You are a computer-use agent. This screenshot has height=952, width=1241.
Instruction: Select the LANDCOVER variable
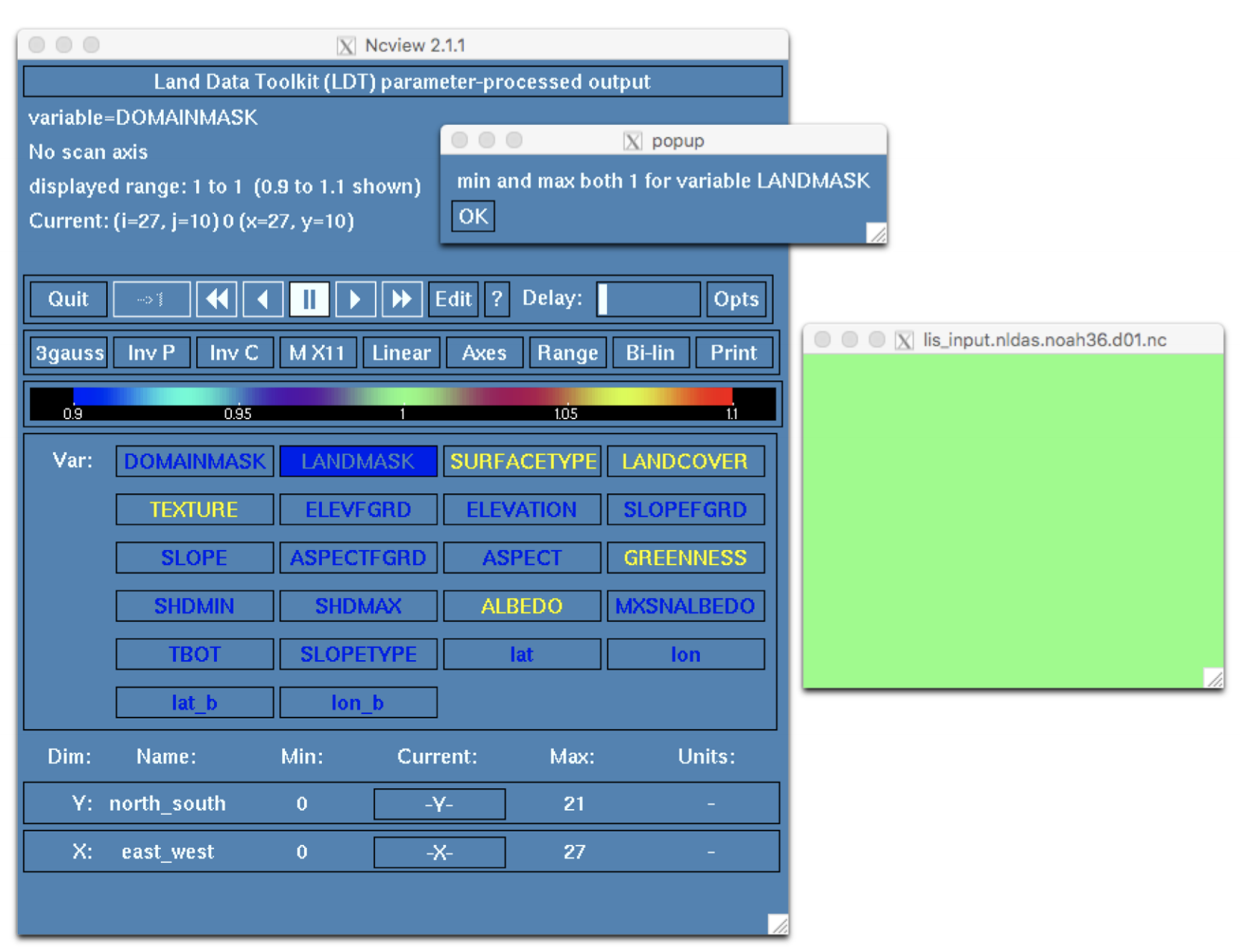click(x=686, y=461)
